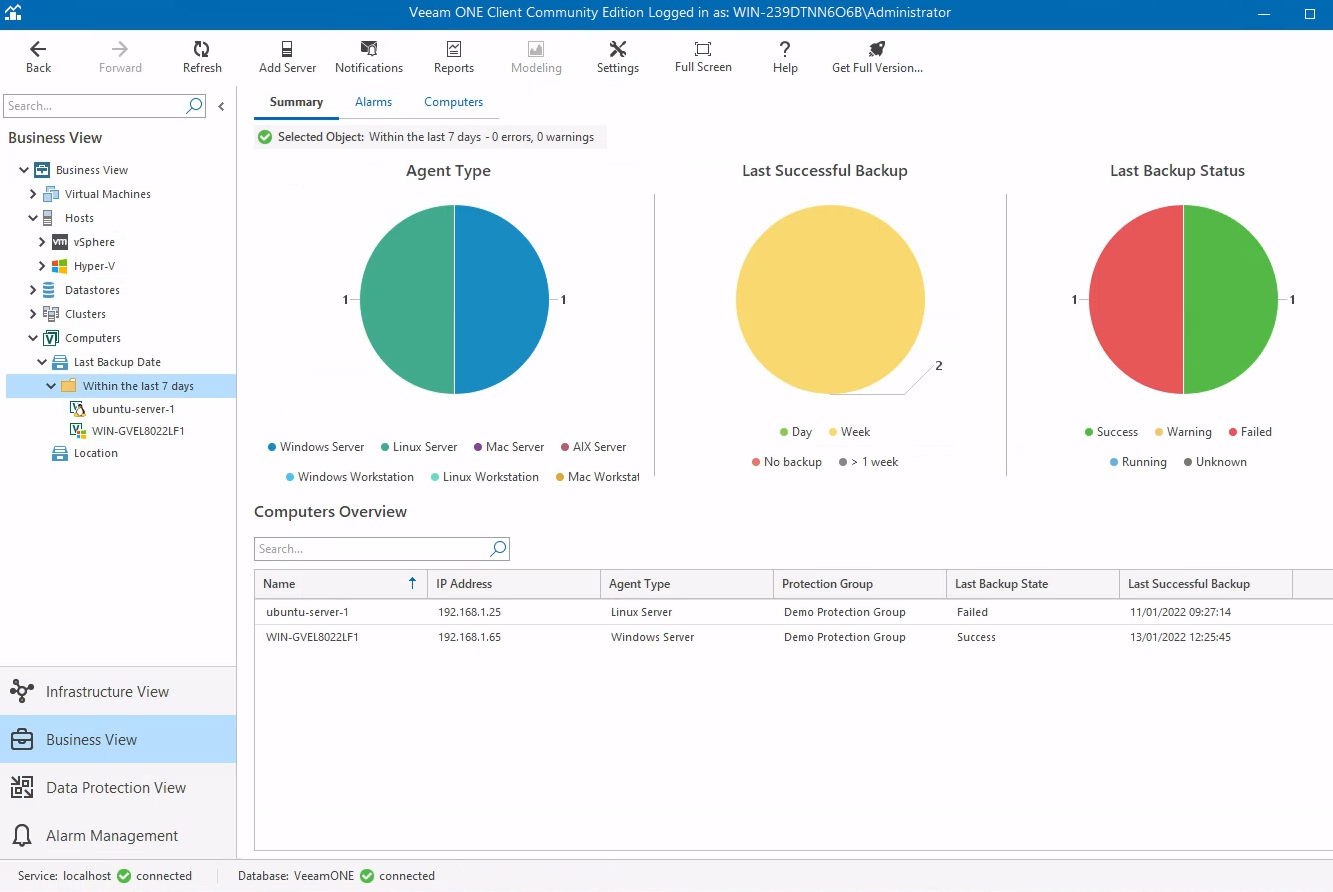
Task: Switch to the Summary tab
Action: (296, 102)
